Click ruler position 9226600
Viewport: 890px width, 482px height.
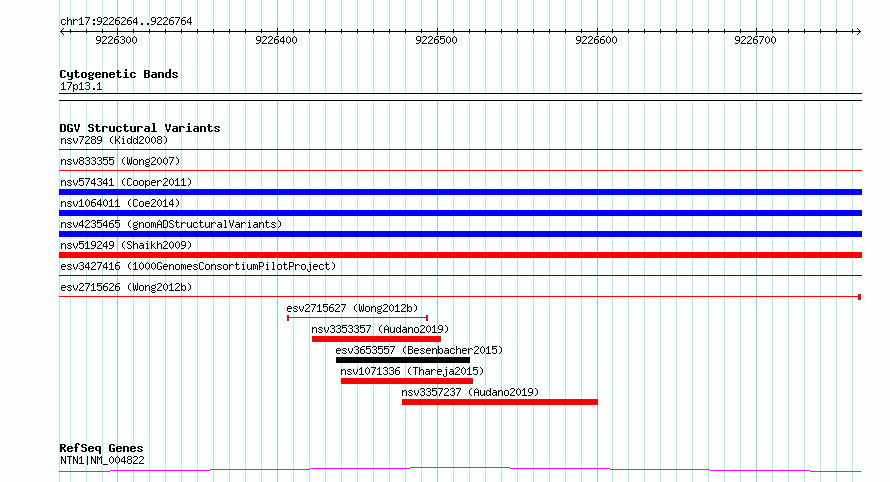point(596,40)
